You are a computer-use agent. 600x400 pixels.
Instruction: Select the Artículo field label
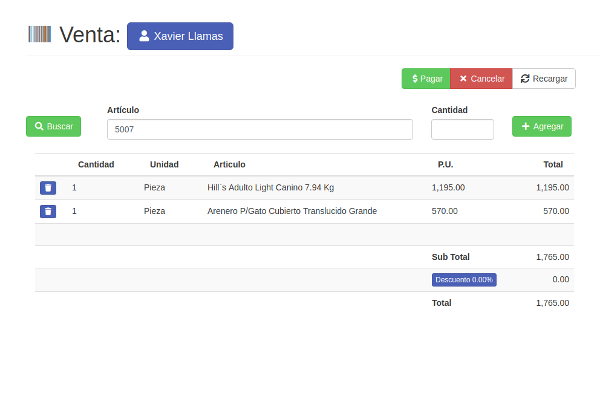coord(123,110)
